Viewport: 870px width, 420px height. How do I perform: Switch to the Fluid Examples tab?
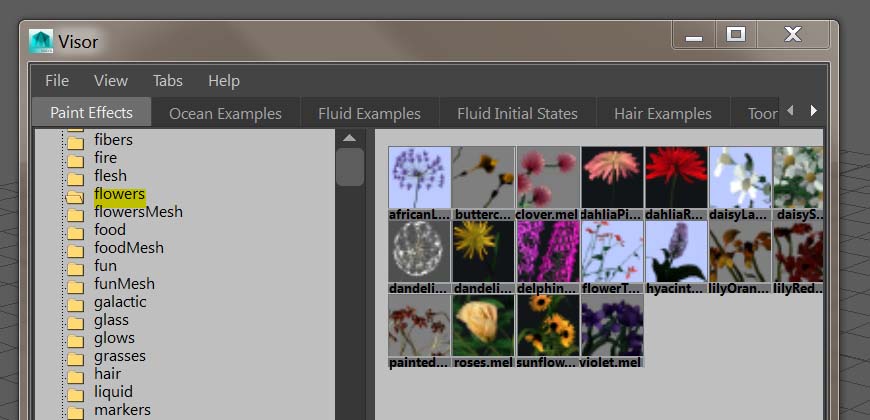(370, 114)
